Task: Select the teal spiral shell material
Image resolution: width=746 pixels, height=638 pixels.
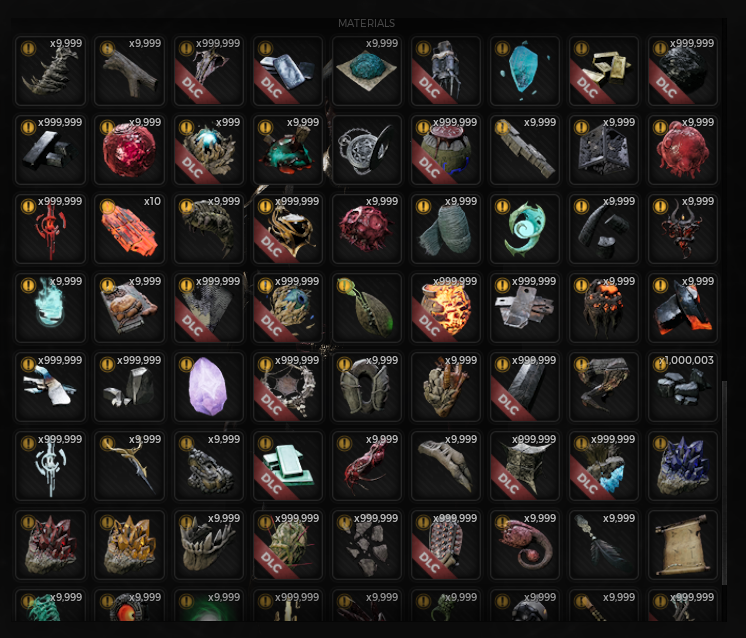Action: pos(524,229)
